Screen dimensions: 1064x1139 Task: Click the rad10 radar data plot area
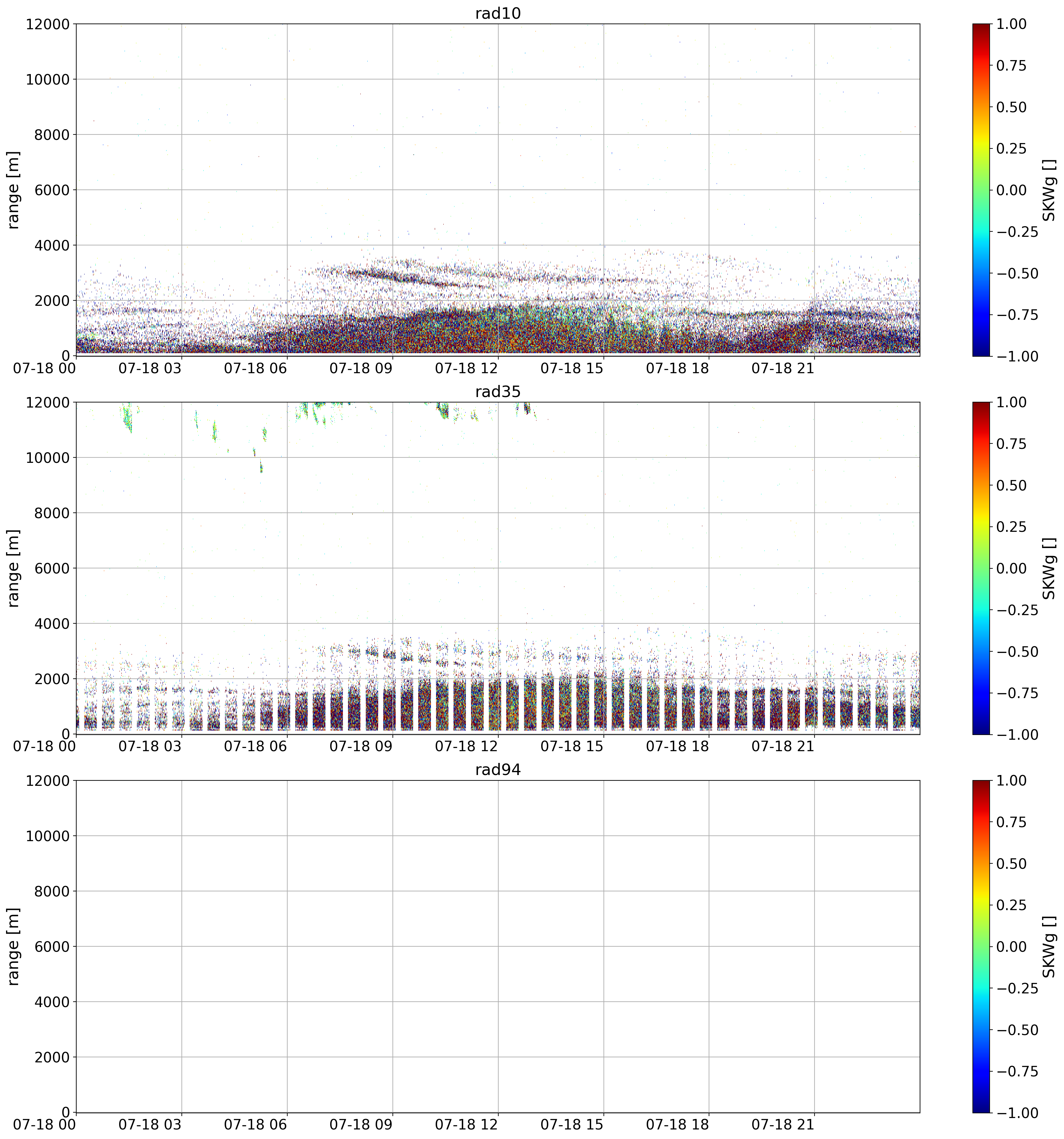click(x=498, y=190)
